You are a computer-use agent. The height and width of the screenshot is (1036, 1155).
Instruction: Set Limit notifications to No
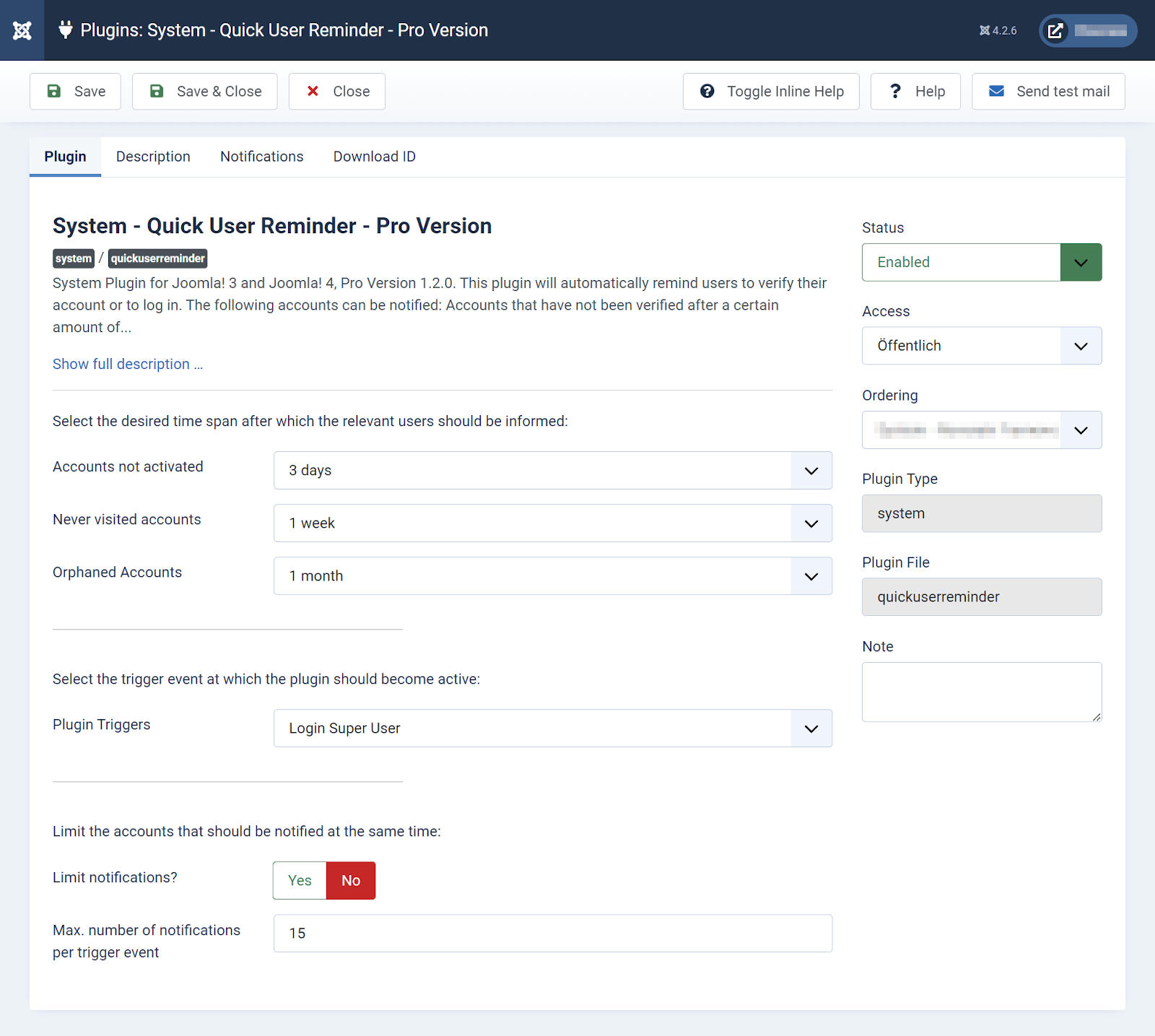[351, 880]
